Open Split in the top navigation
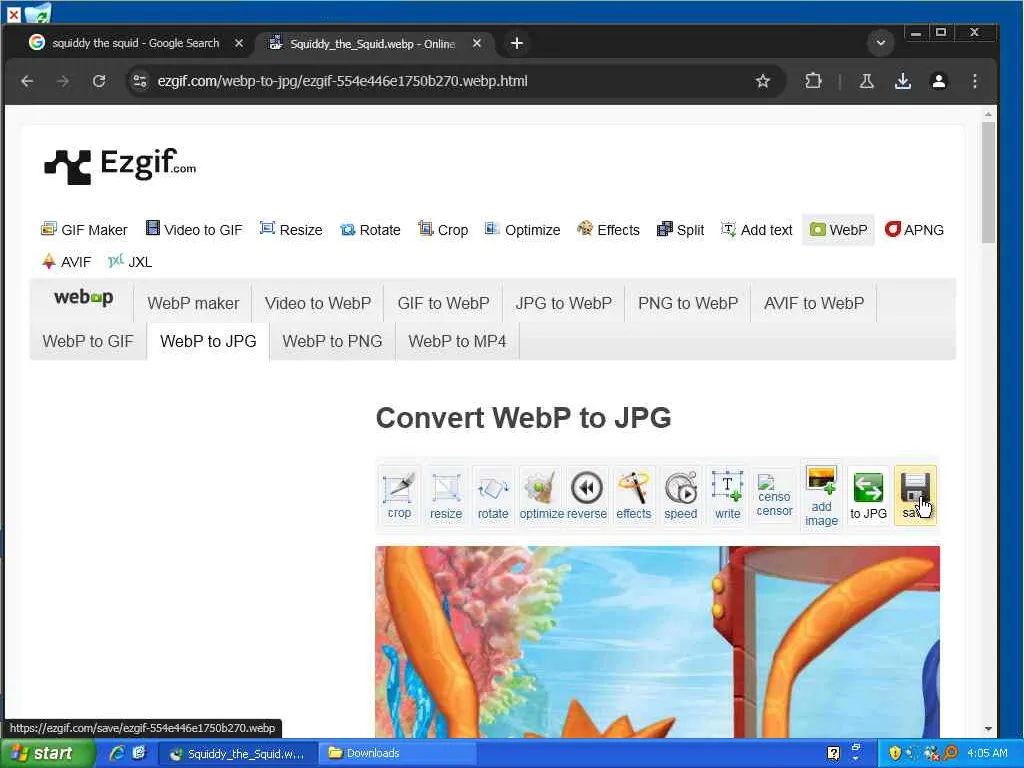Viewport: 1024px width, 768px height. point(680,230)
